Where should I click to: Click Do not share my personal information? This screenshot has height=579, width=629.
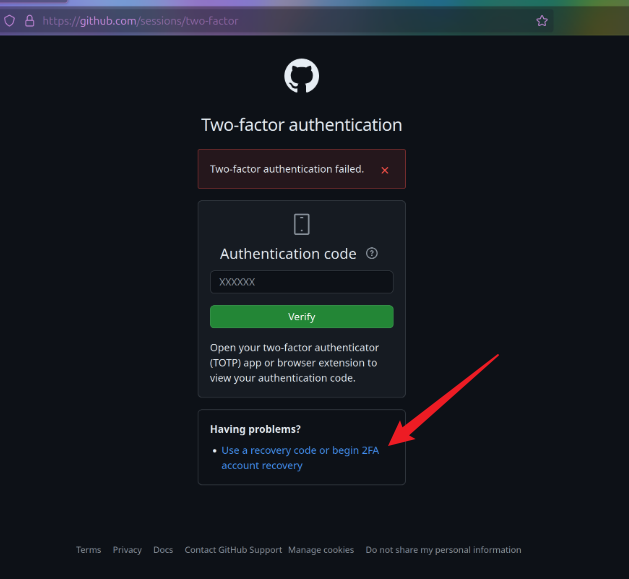click(443, 550)
